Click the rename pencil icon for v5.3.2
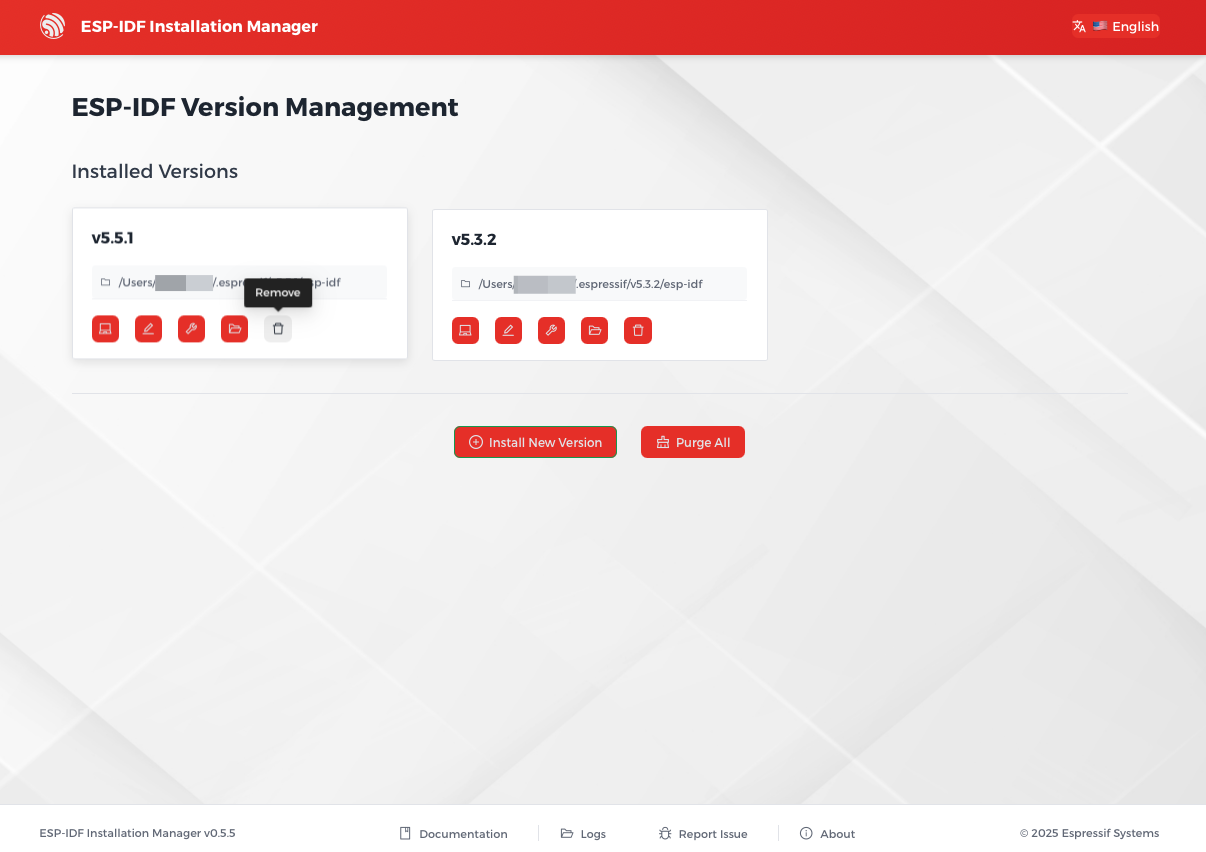This screenshot has height=852, width=1206. click(508, 330)
